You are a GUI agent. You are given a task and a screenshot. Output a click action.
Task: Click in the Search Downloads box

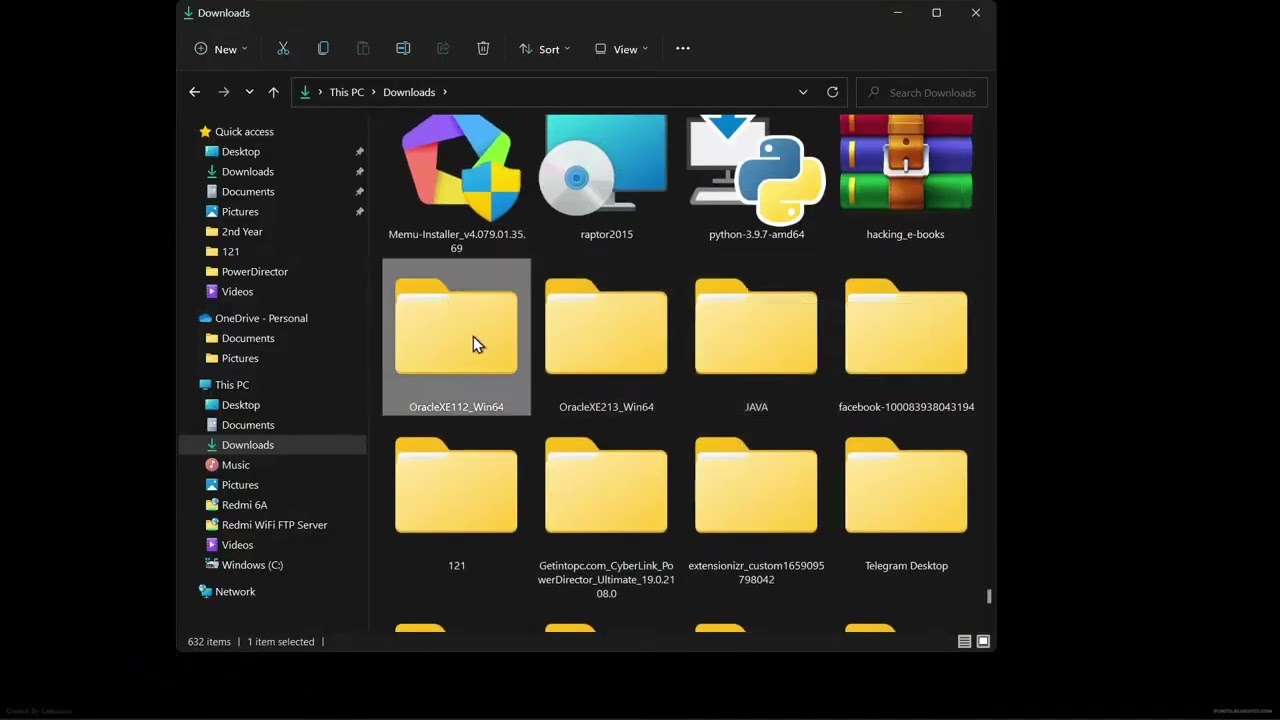coord(922,92)
